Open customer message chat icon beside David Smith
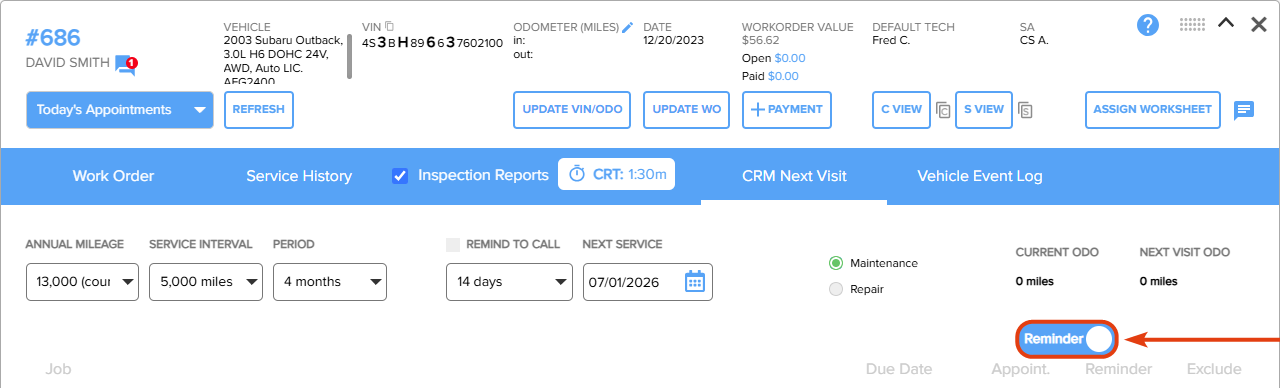 (x=126, y=65)
